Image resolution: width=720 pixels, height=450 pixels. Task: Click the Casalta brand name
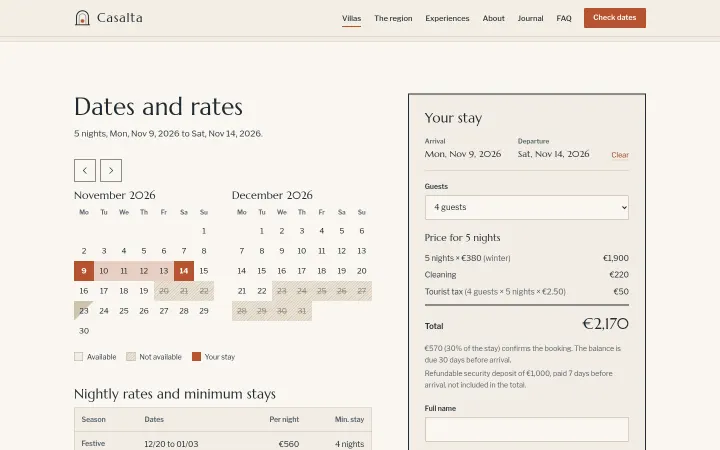point(120,18)
